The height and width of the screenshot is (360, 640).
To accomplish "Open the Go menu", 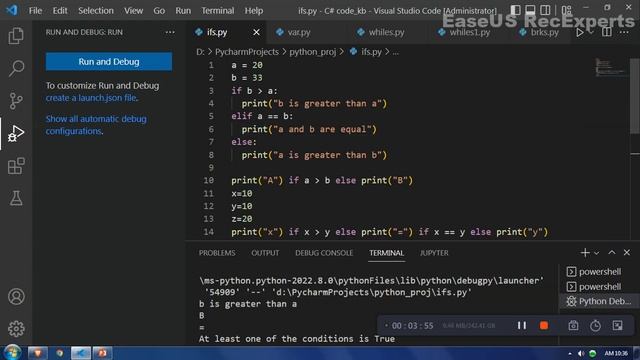I will pos(159,10).
